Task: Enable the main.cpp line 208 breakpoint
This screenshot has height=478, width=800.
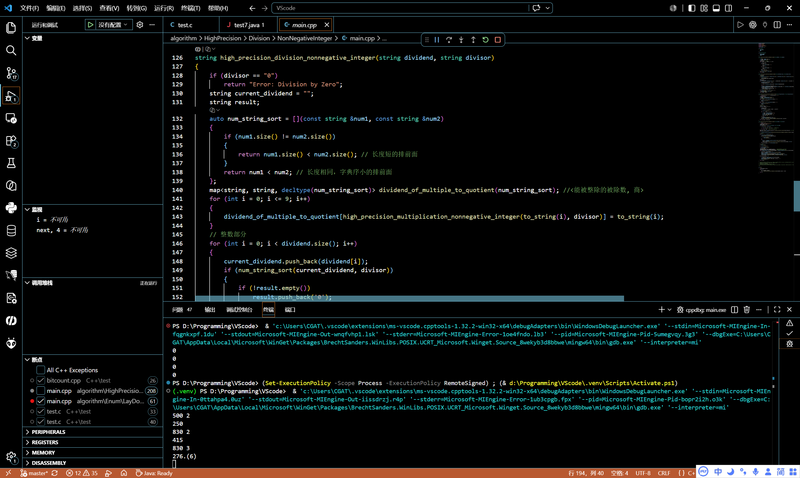Action: point(40,391)
